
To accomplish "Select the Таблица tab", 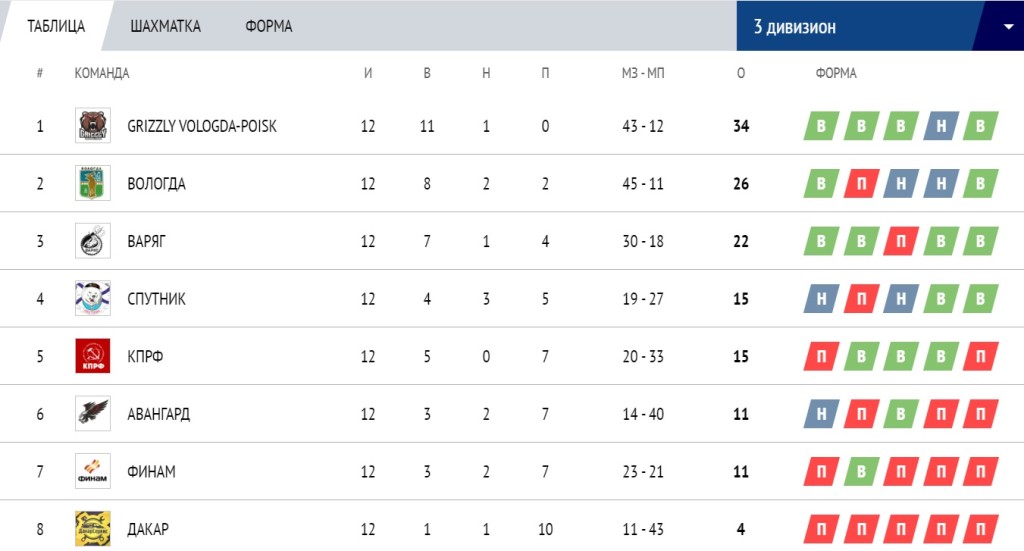I will (x=56, y=26).
